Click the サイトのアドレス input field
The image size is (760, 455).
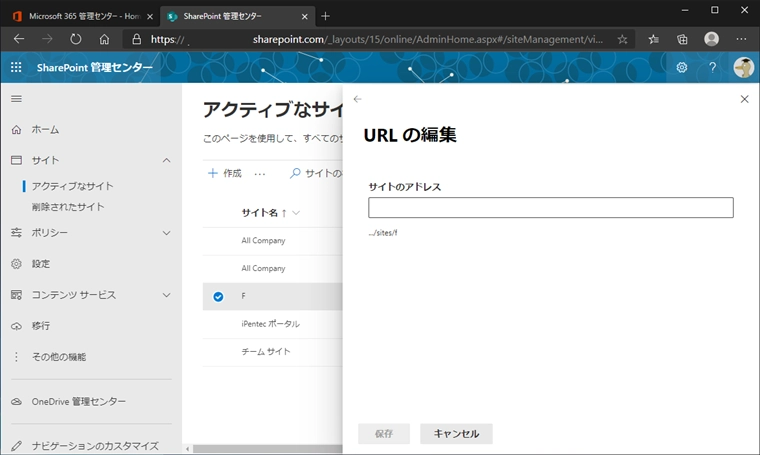click(551, 207)
